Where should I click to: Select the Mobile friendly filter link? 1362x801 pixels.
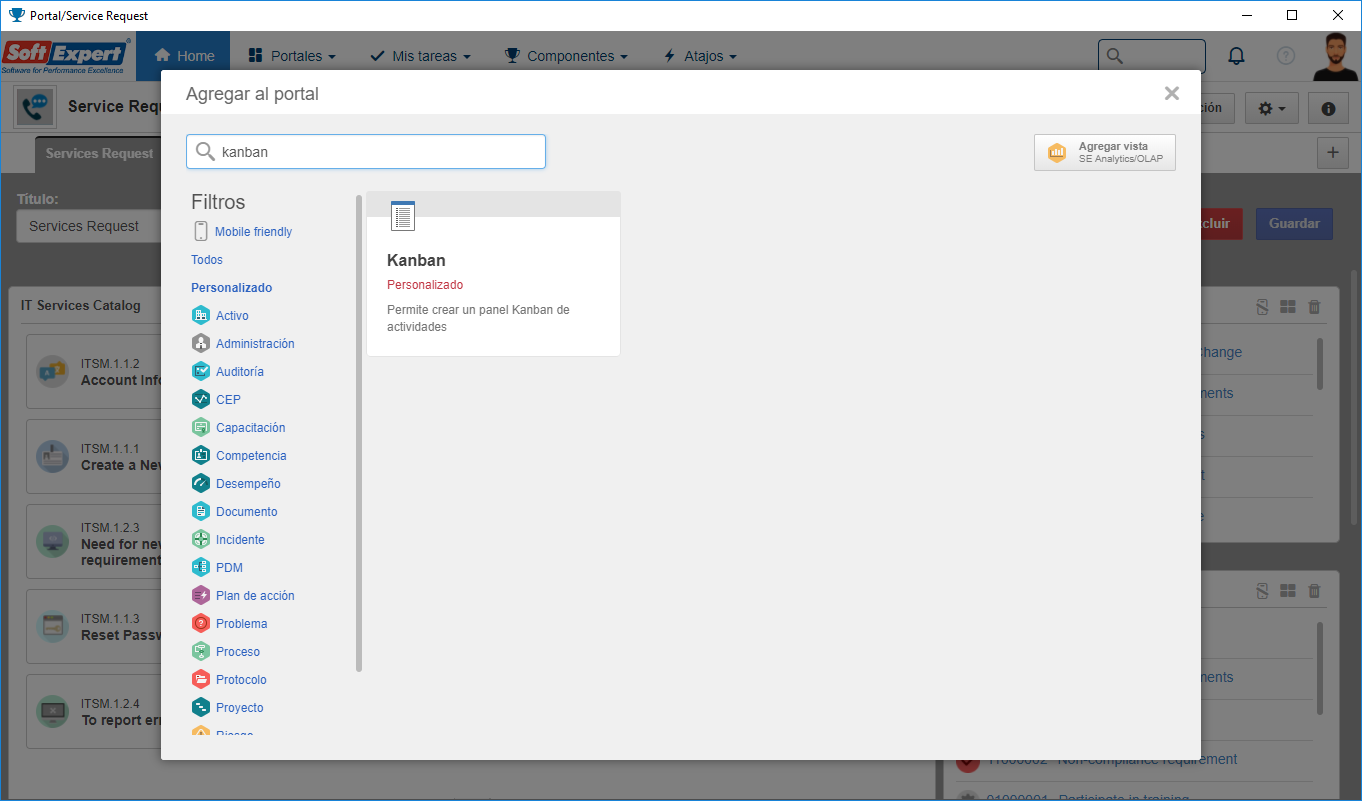pos(254,231)
